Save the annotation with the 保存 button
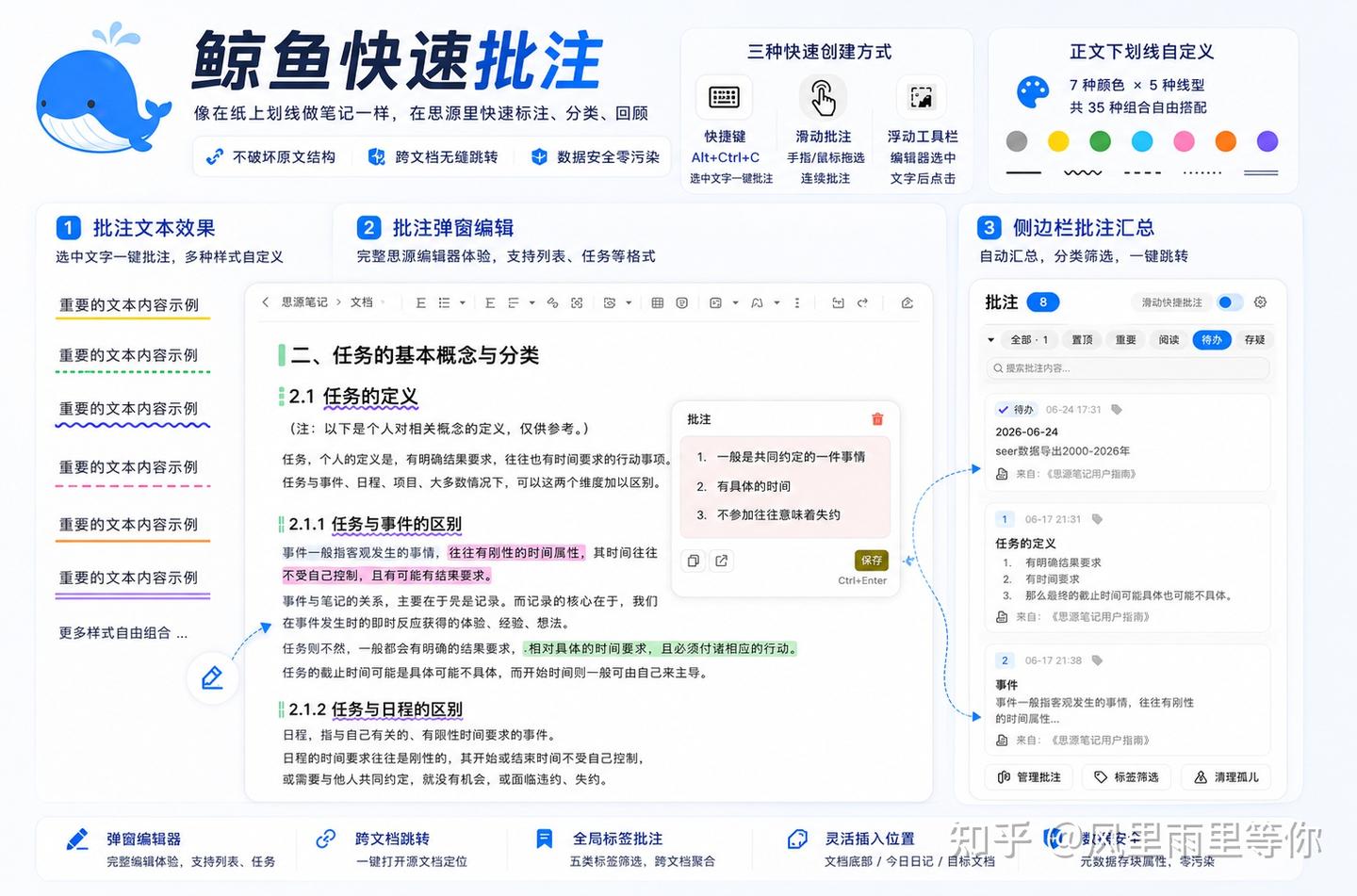Screen dimensions: 1357x896 click(x=872, y=561)
